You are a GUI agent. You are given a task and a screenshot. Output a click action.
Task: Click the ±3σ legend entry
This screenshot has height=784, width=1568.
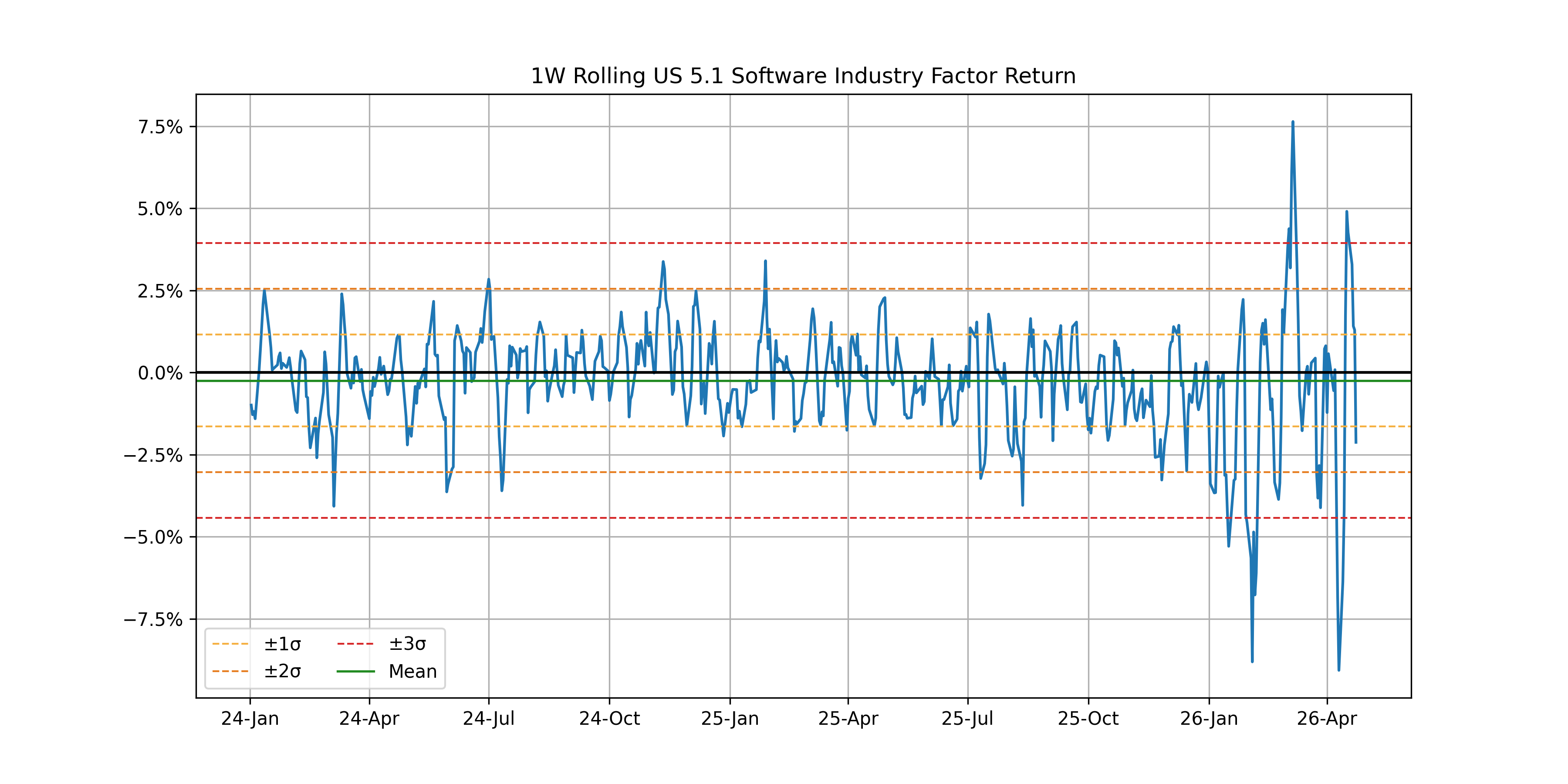coord(407,644)
